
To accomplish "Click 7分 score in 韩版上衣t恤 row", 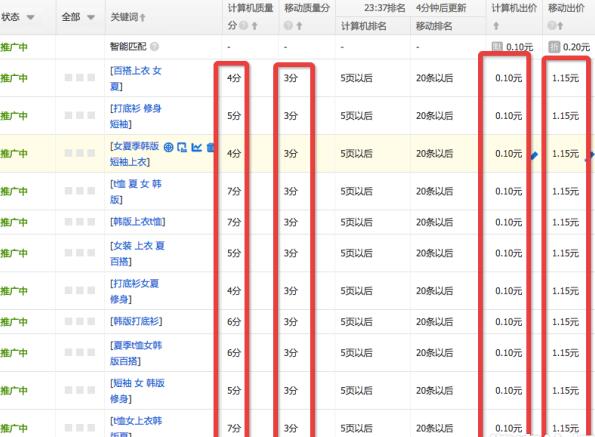I will pyautogui.click(x=234, y=222).
